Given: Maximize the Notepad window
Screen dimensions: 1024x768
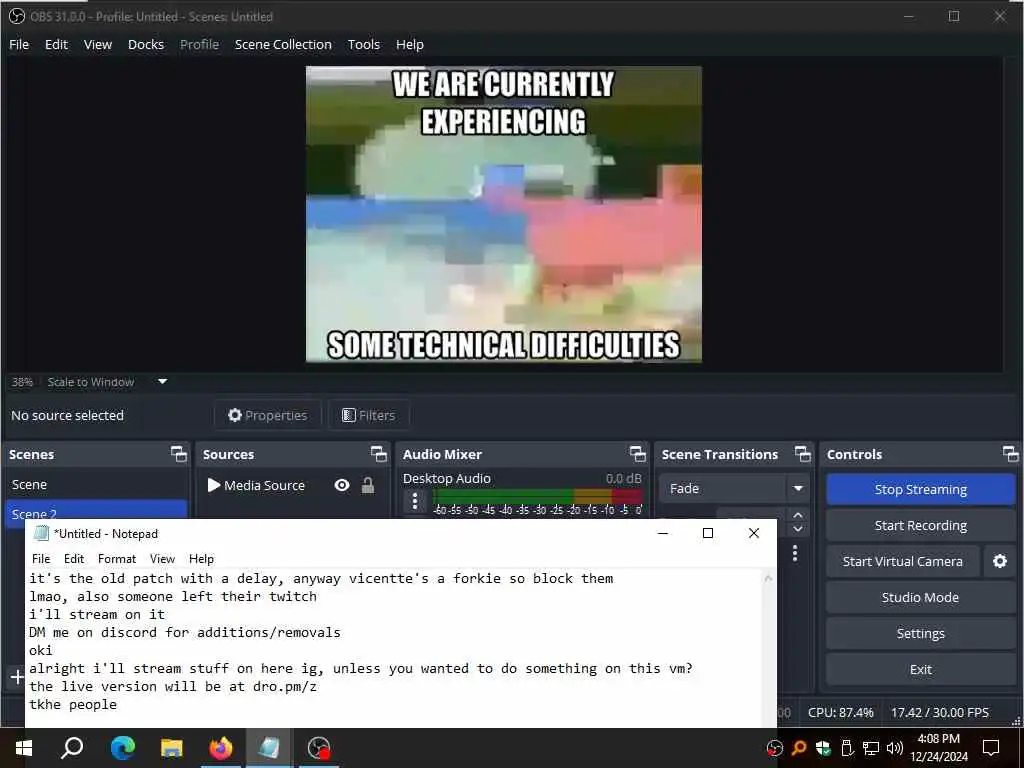Looking at the screenshot, I should 707,533.
